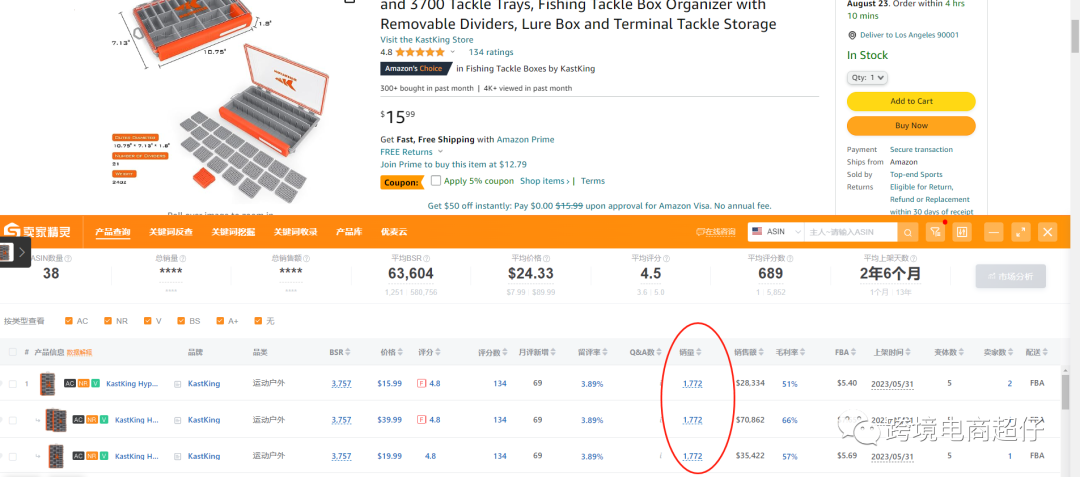Screen dimensions: 1080x477
Task: Sort by BSR column arrows
Action: pos(349,352)
